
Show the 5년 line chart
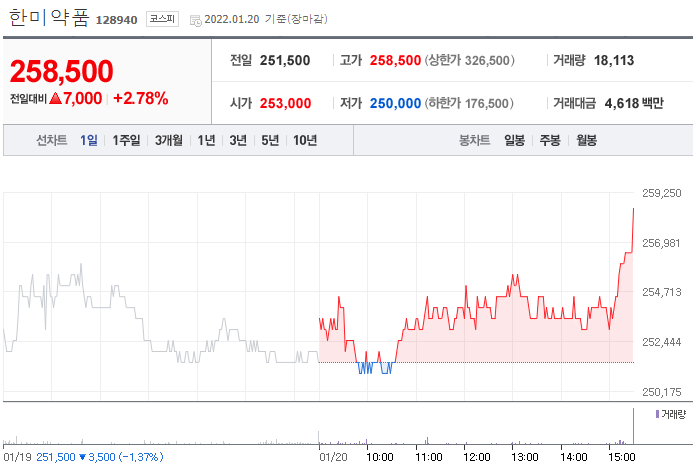(270, 140)
